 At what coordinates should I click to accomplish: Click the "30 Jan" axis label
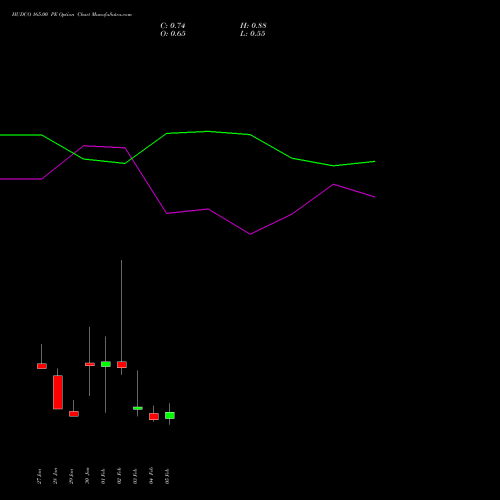click(x=87, y=476)
